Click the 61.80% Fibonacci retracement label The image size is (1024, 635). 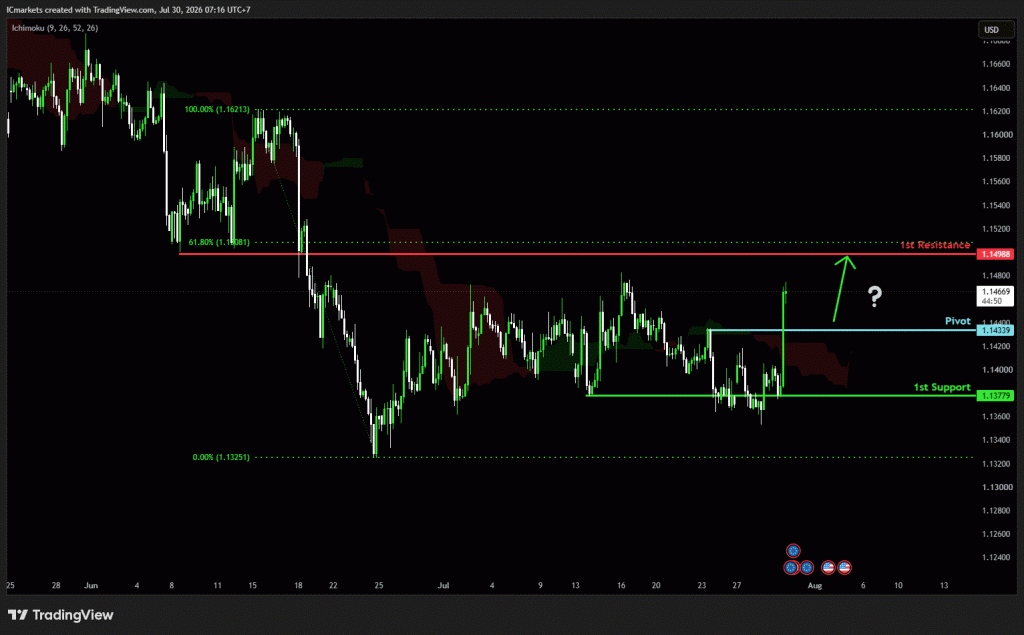219,242
